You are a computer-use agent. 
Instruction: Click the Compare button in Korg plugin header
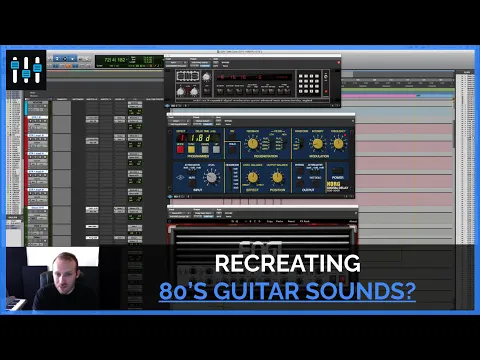[208, 124]
